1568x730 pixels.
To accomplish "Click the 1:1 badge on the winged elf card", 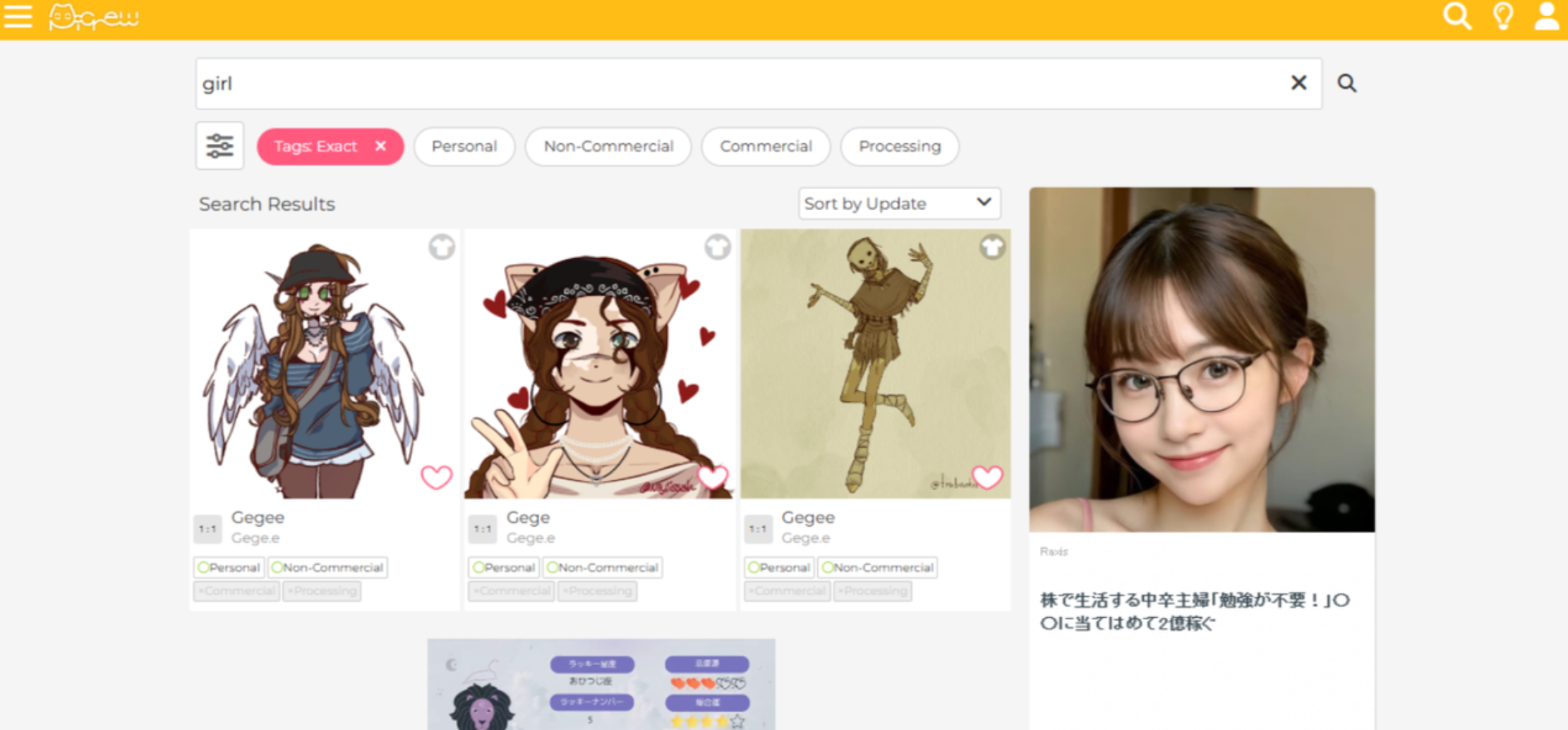I will click(207, 529).
